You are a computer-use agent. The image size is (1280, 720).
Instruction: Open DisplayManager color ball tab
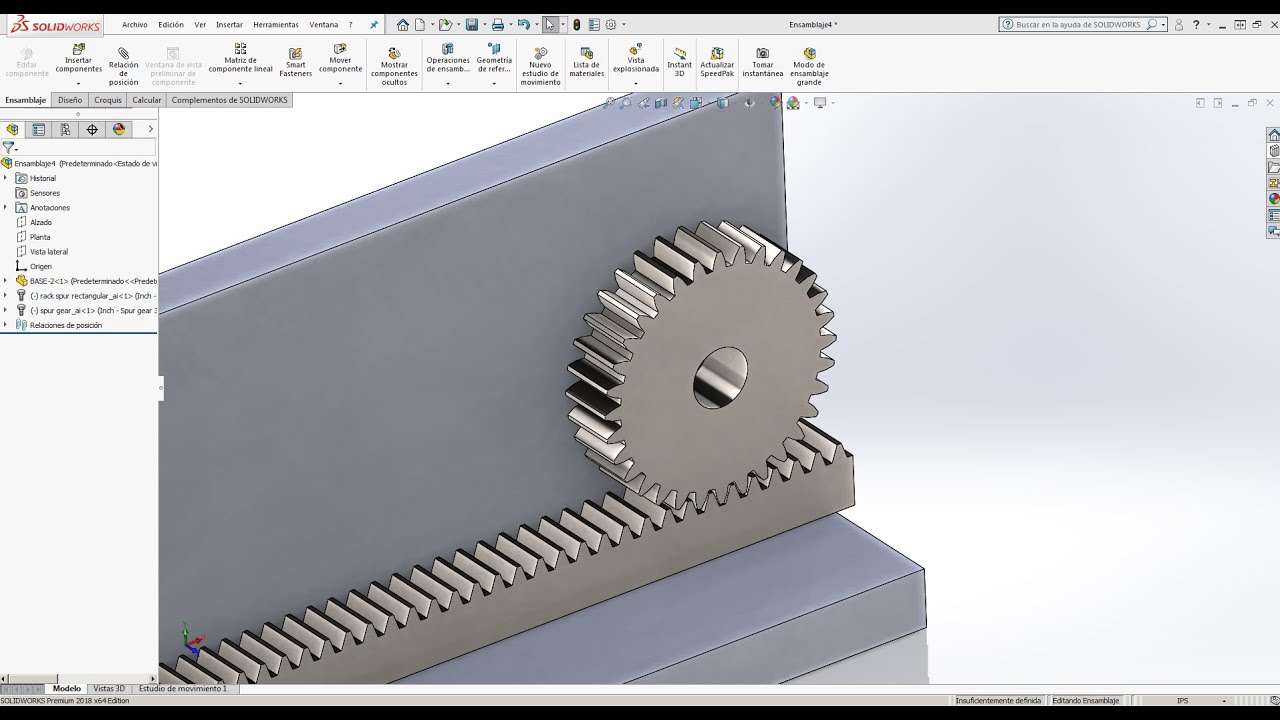119,129
